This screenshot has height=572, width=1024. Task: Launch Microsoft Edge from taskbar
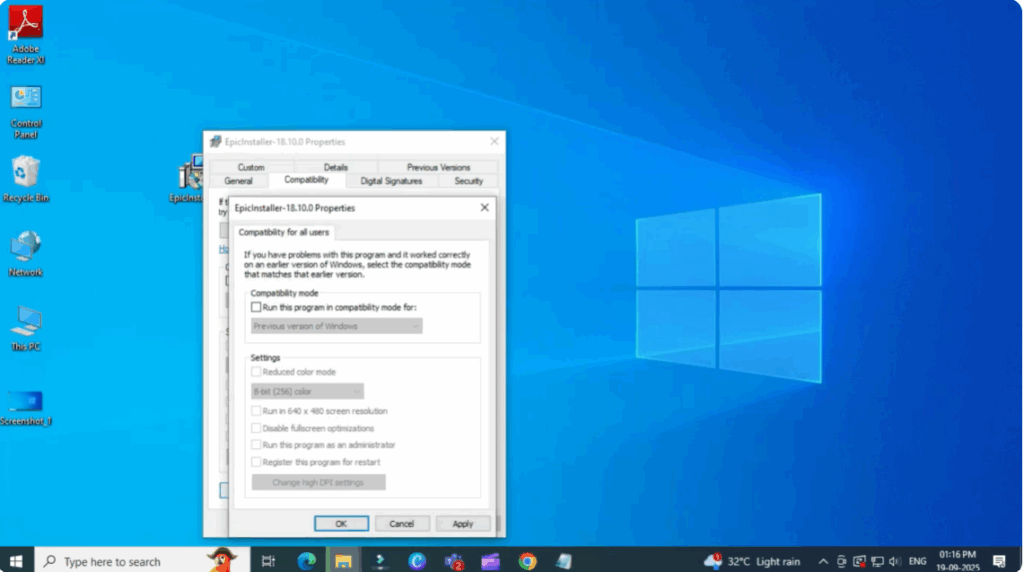tap(306, 561)
